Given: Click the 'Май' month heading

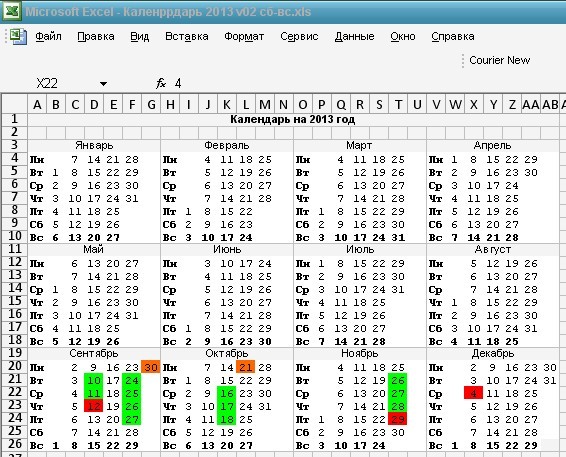Looking at the screenshot, I should point(93,249).
